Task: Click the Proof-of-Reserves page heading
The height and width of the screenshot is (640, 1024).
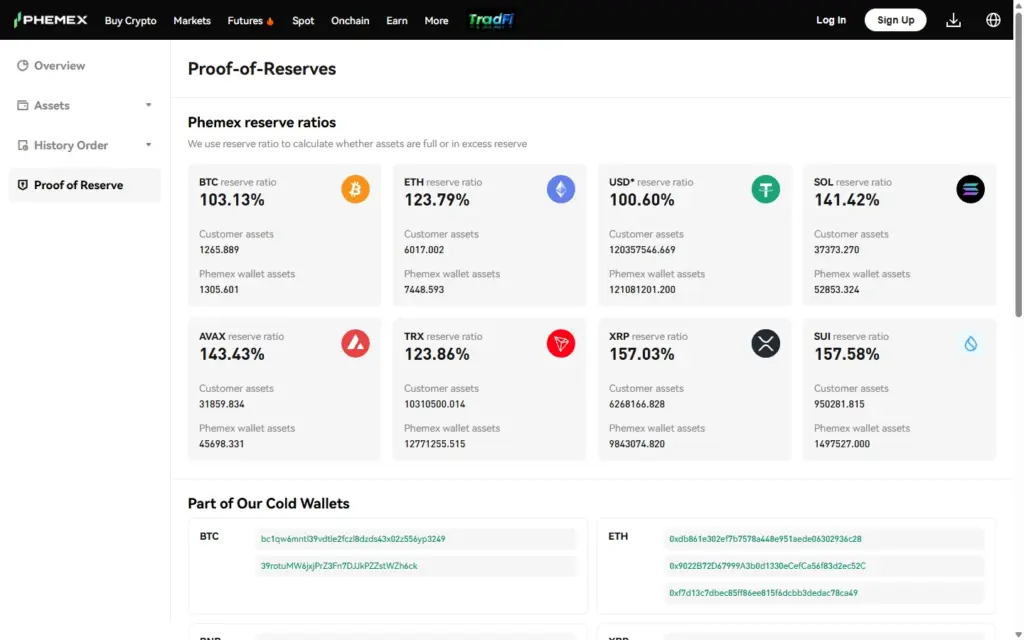Action: [262, 69]
